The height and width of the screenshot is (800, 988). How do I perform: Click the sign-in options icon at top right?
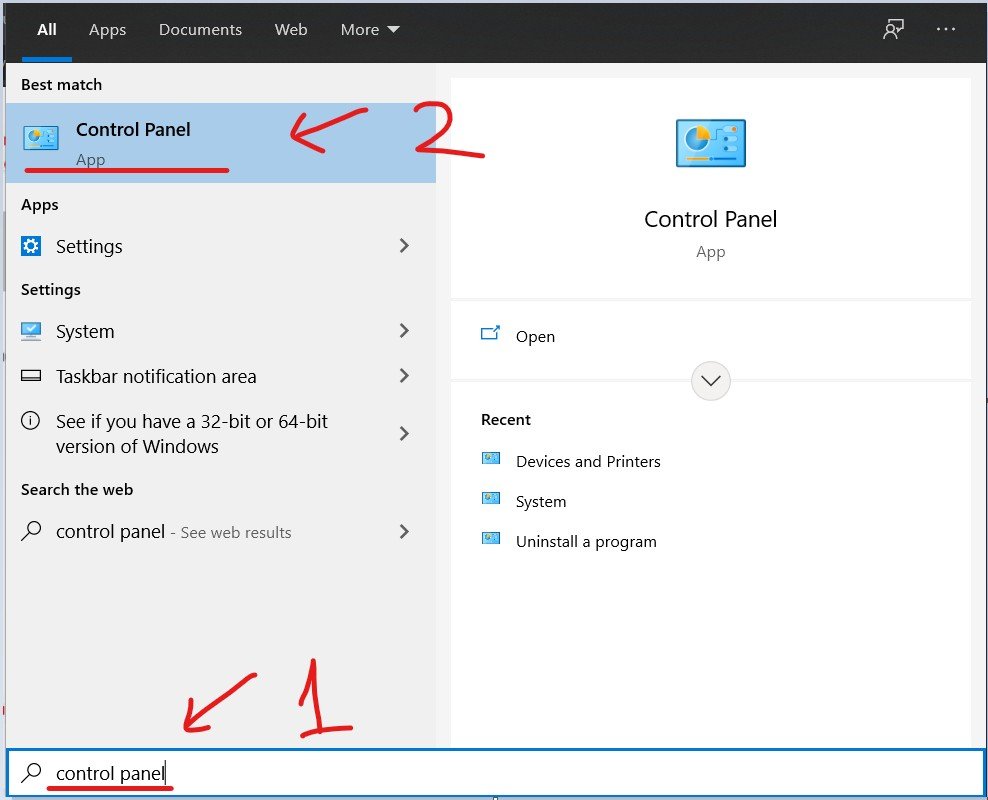pyautogui.click(x=893, y=30)
